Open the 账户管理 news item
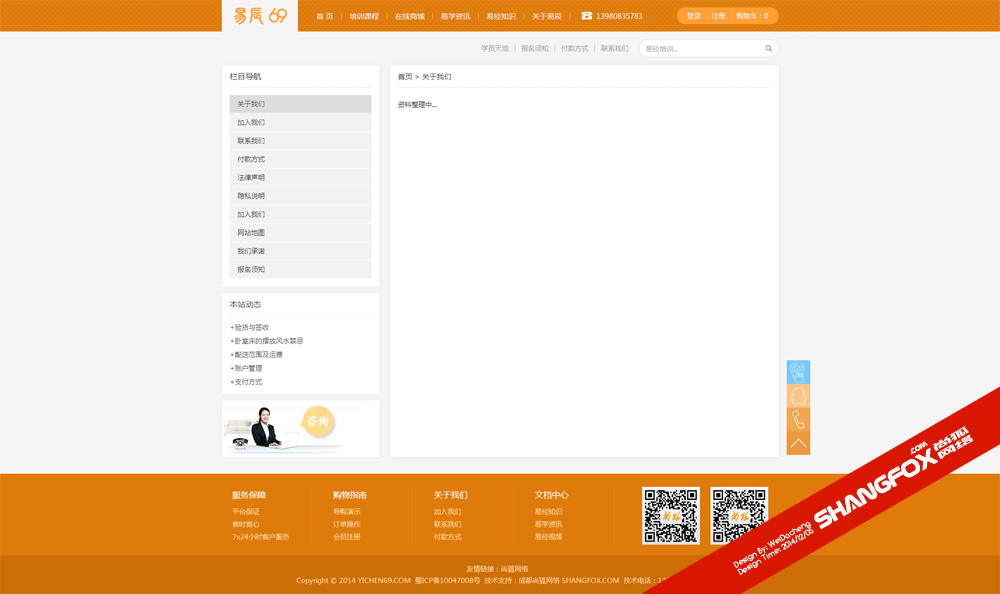 point(246,368)
